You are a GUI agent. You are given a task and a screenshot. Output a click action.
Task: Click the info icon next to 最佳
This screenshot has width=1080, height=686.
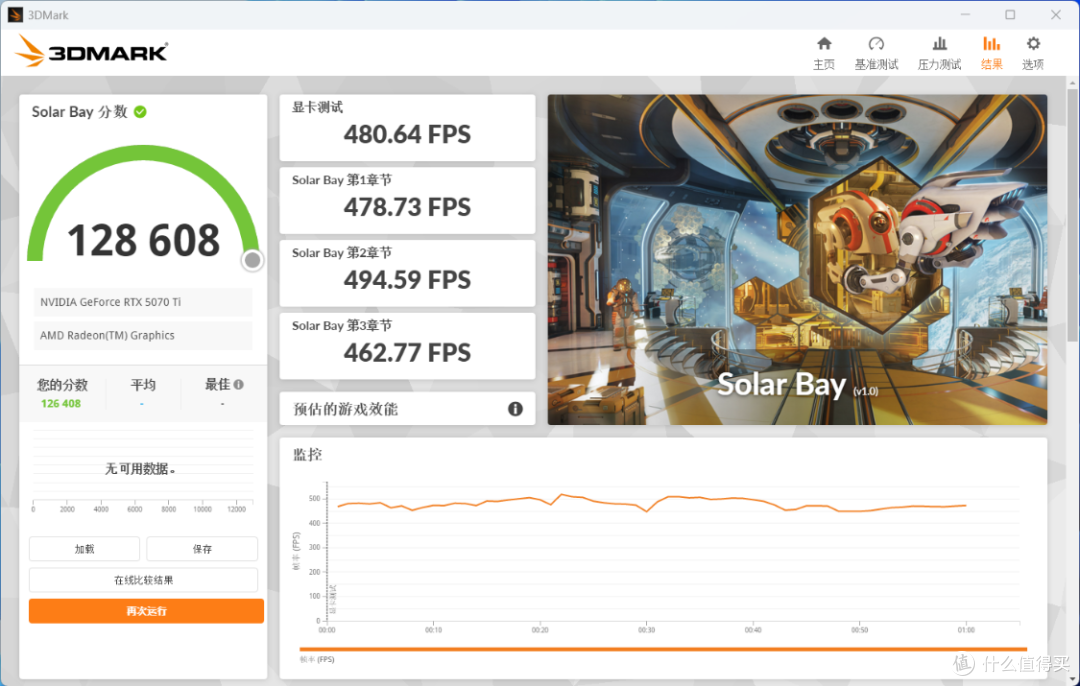pyautogui.click(x=238, y=383)
